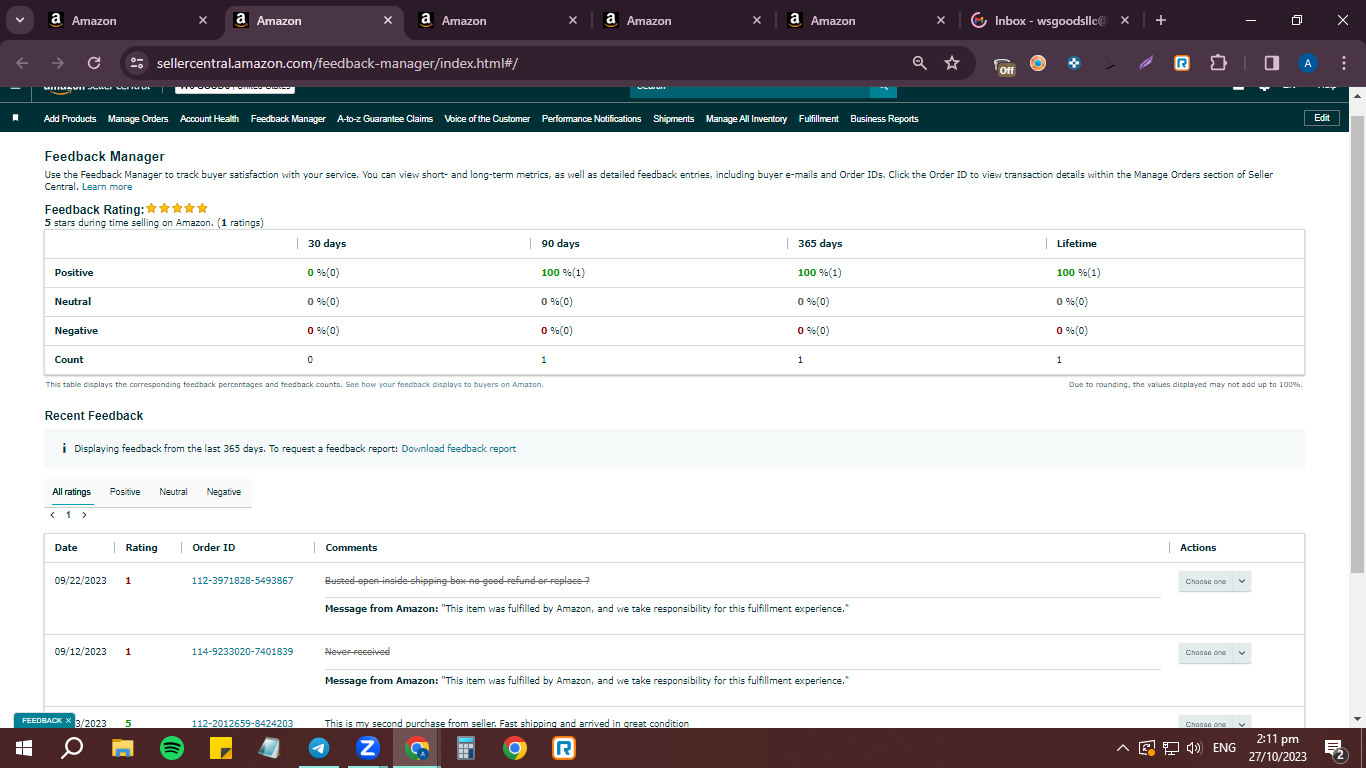Show hidden system tray icons

pos(1123,748)
